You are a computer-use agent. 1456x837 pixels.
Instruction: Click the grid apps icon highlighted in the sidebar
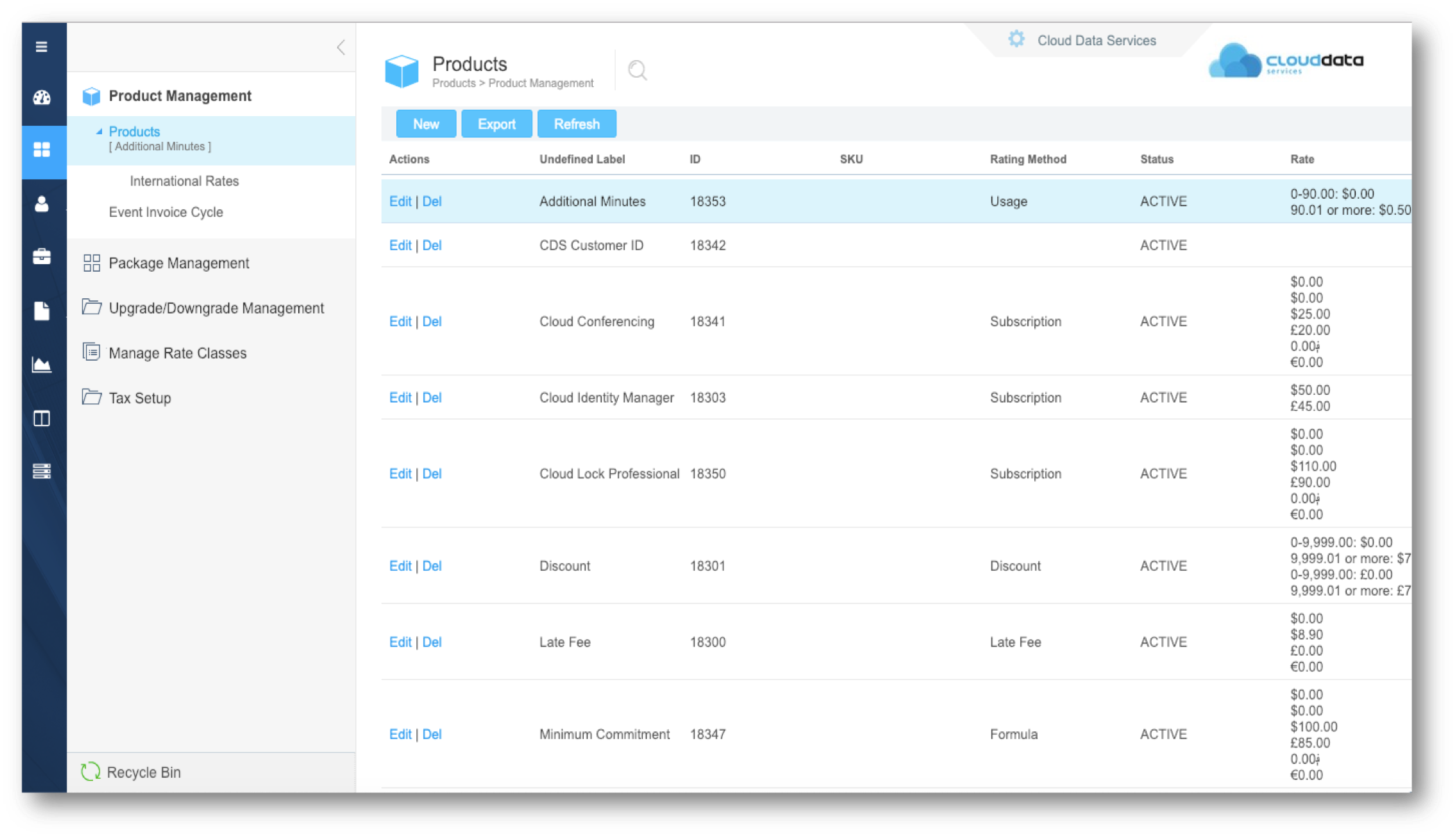42,150
